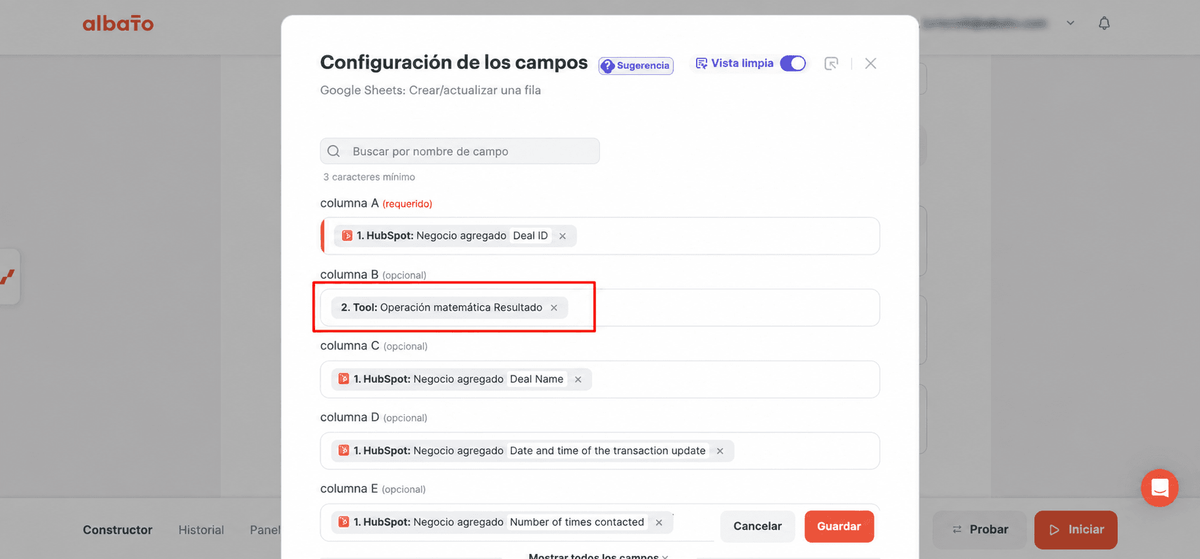Toggle the Vista limpia switch
Image resolution: width=1200 pixels, height=559 pixels.
pyautogui.click(x=793, y=63)
